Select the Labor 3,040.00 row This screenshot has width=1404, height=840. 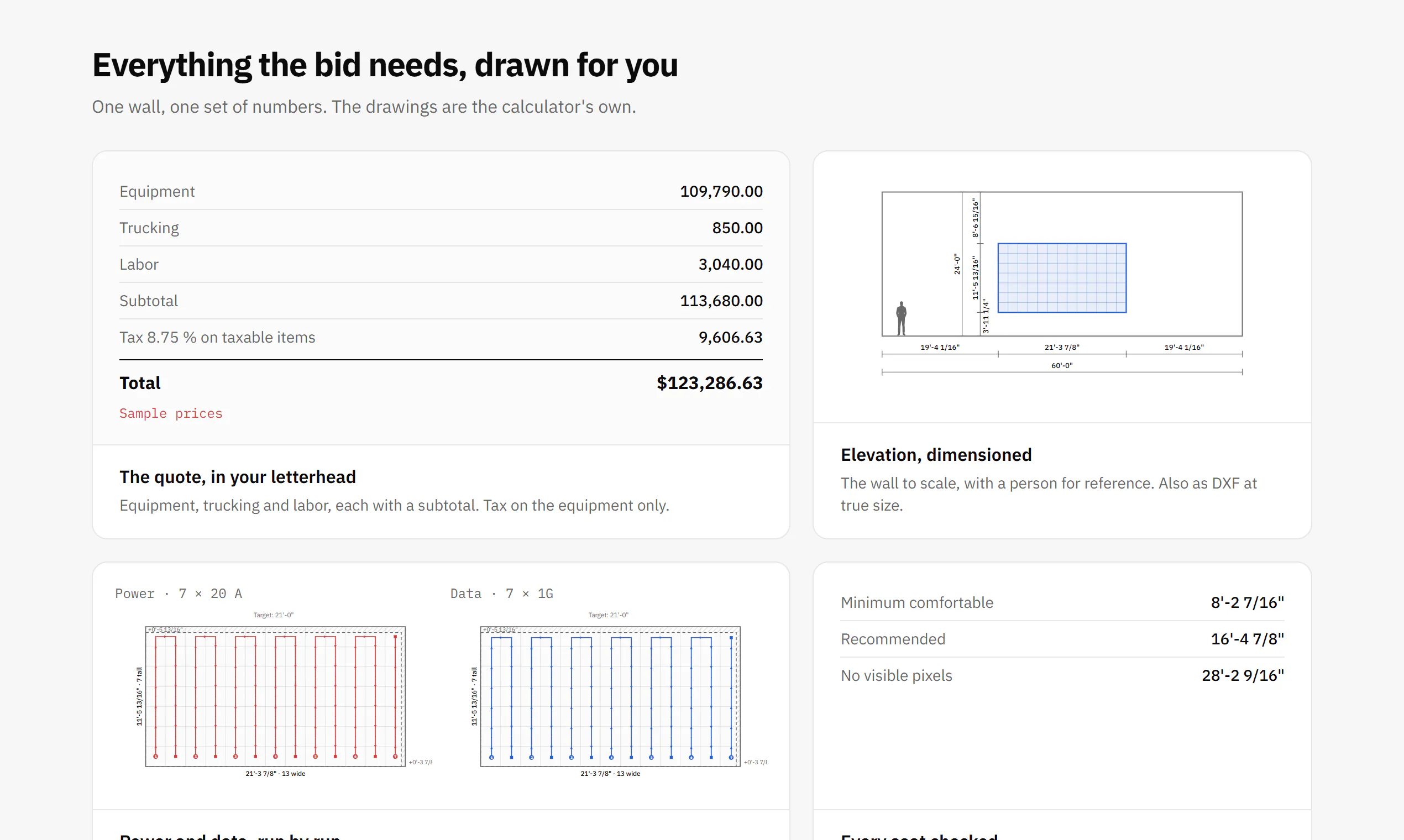pyautogui.click(x=441, y=264)
